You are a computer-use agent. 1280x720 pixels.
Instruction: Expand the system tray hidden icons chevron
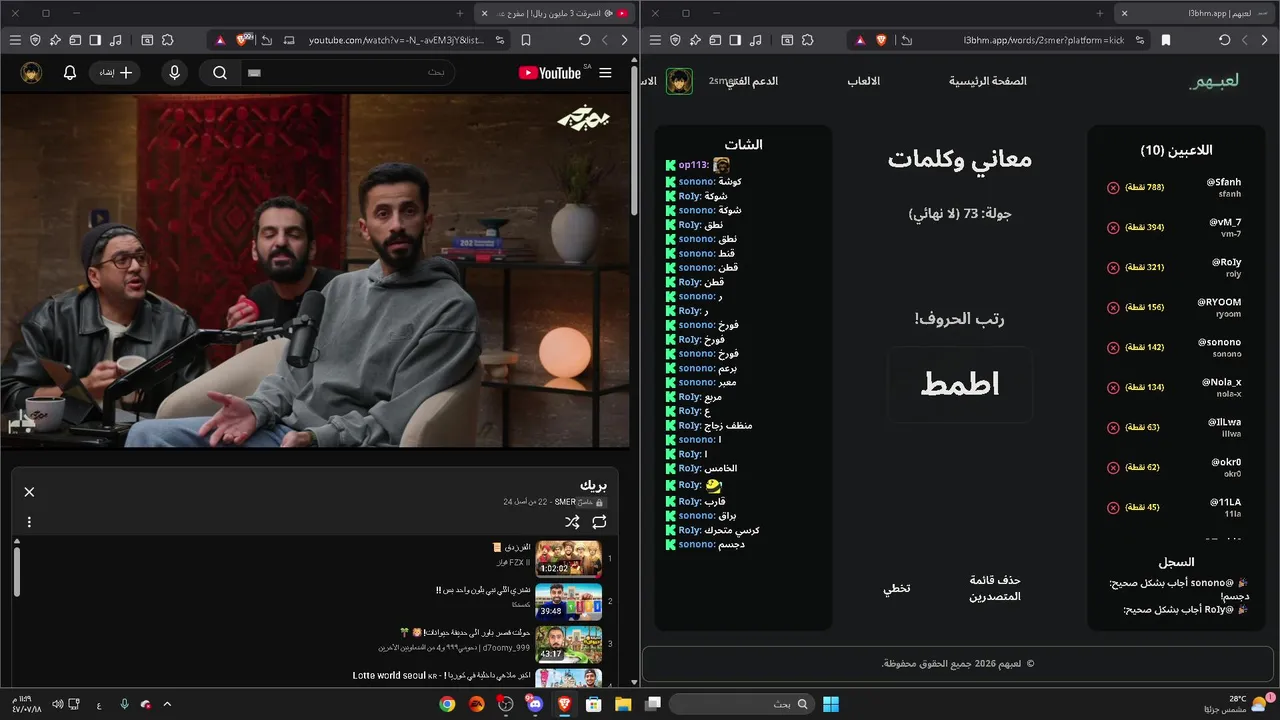point(167,704)
